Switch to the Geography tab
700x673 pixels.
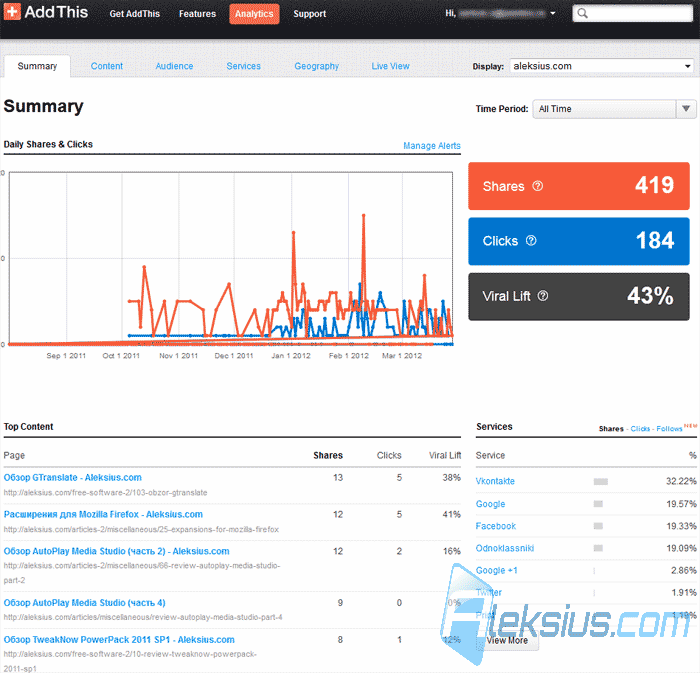[x=317, y=66]
